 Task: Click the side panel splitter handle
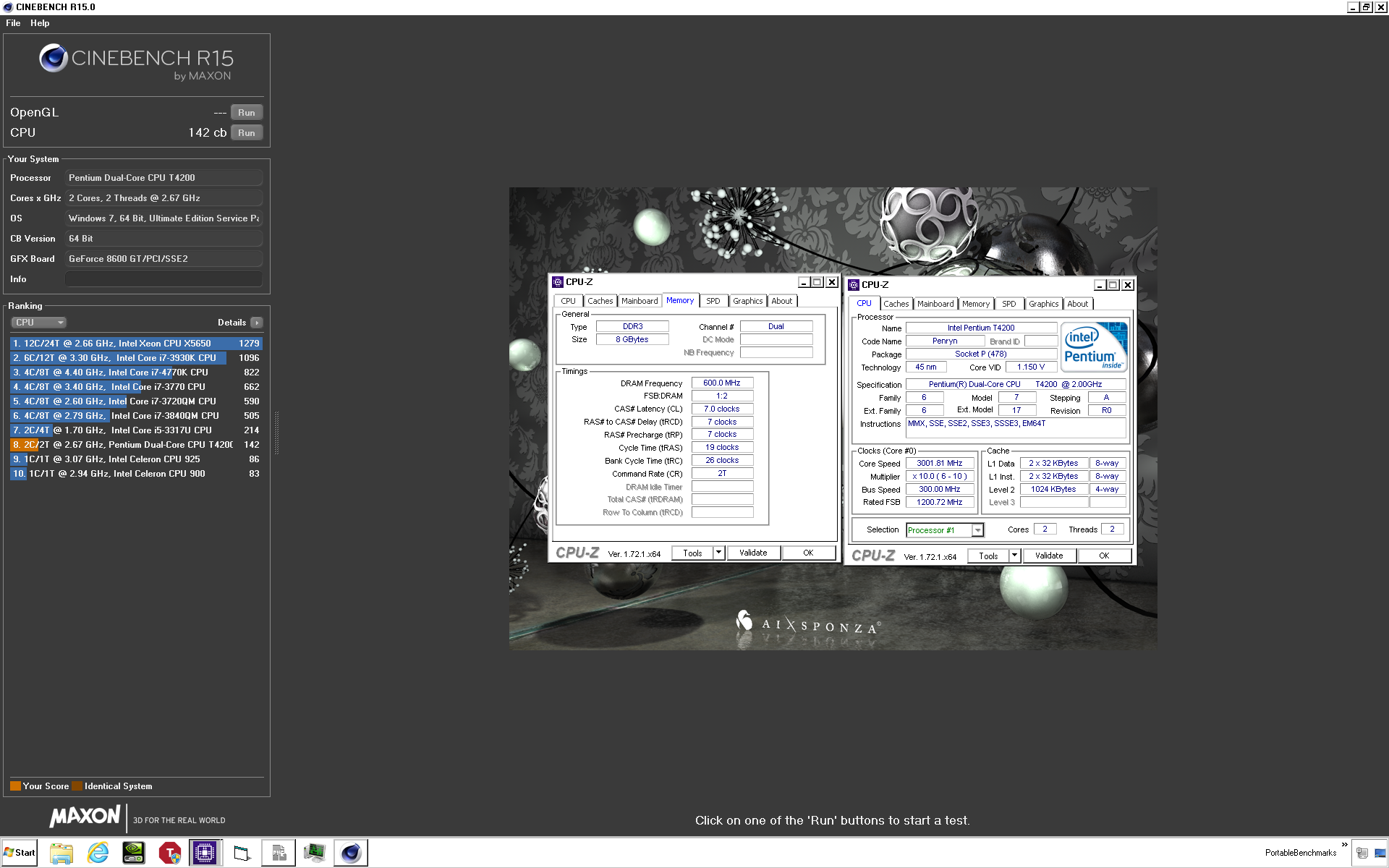[x=276, y=433]
